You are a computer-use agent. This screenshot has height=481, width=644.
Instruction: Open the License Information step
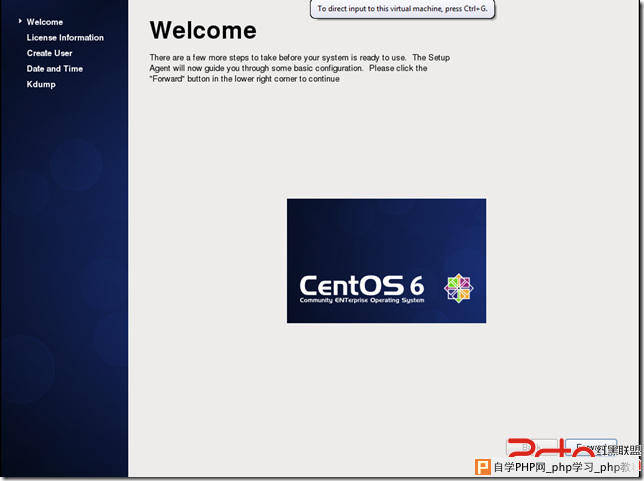65,37
